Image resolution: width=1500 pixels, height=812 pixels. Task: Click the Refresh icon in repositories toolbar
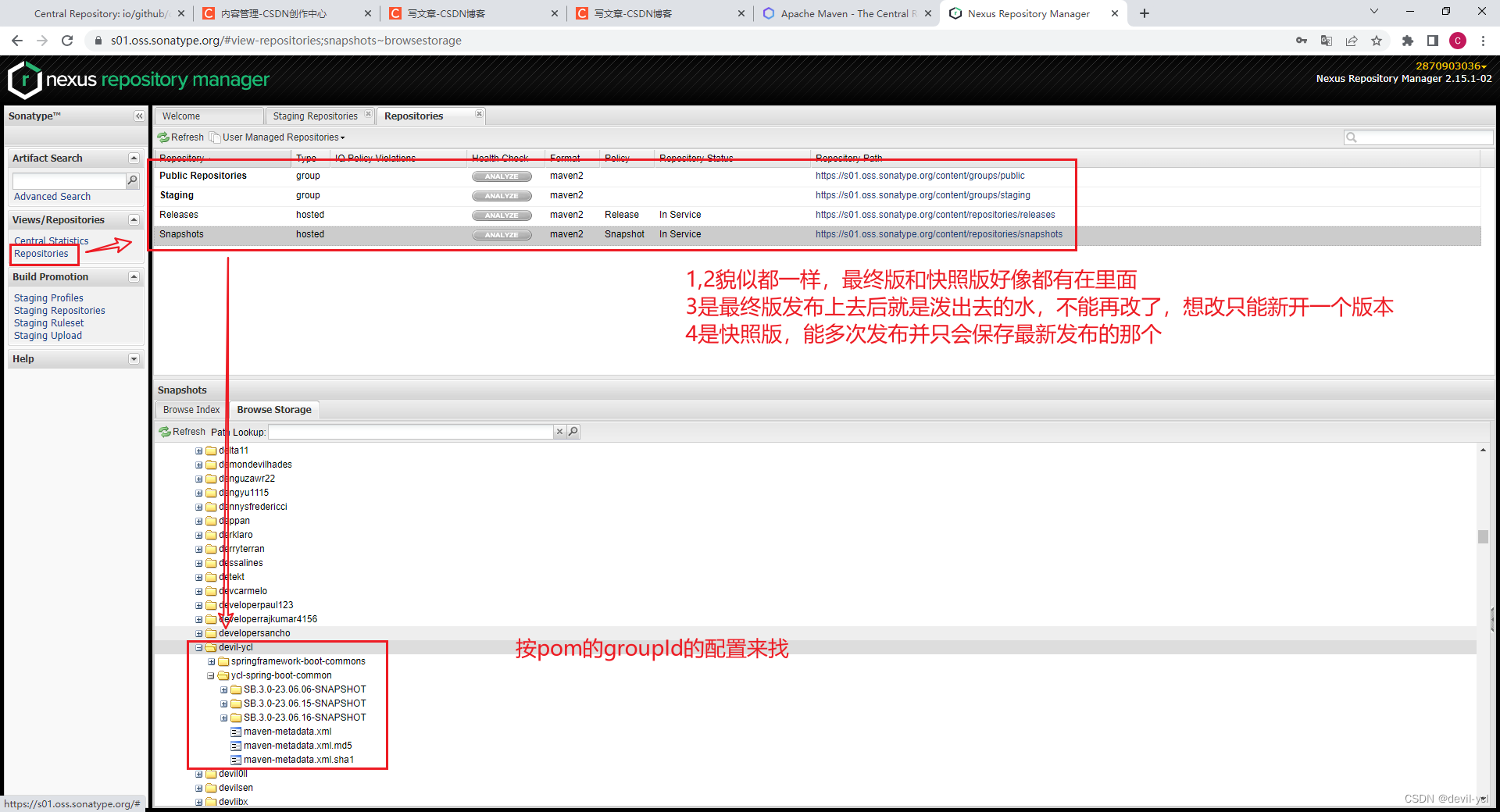point(164,137)
